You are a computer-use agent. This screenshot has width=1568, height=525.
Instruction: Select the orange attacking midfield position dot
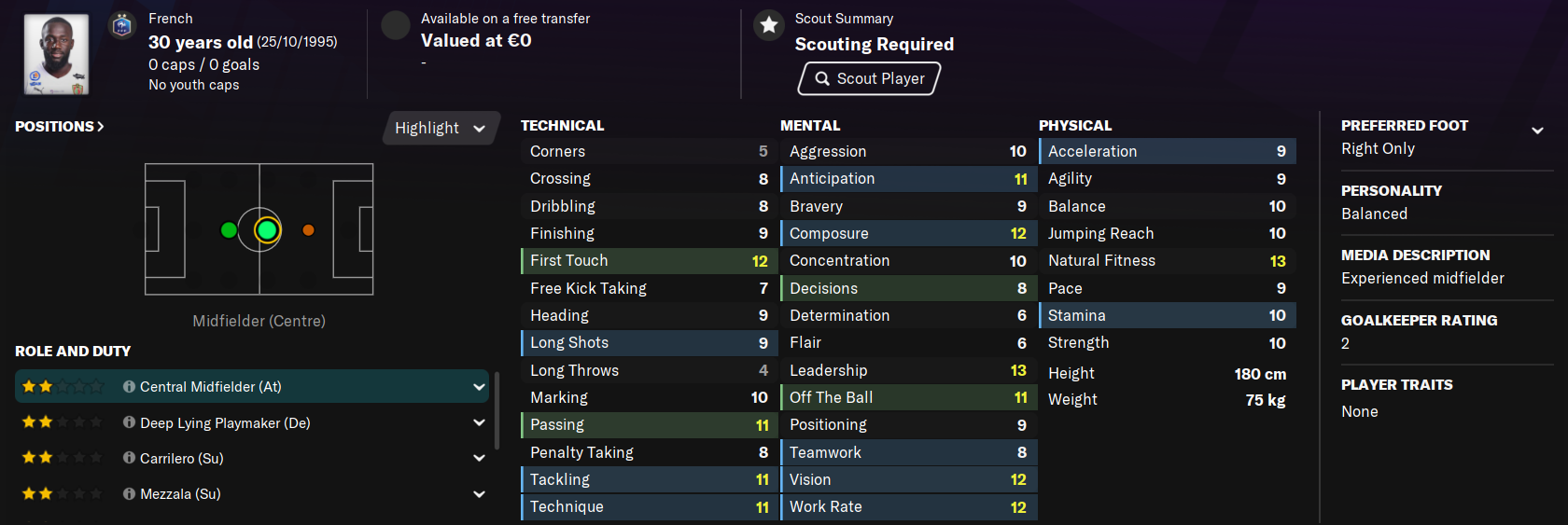[308, 229]
